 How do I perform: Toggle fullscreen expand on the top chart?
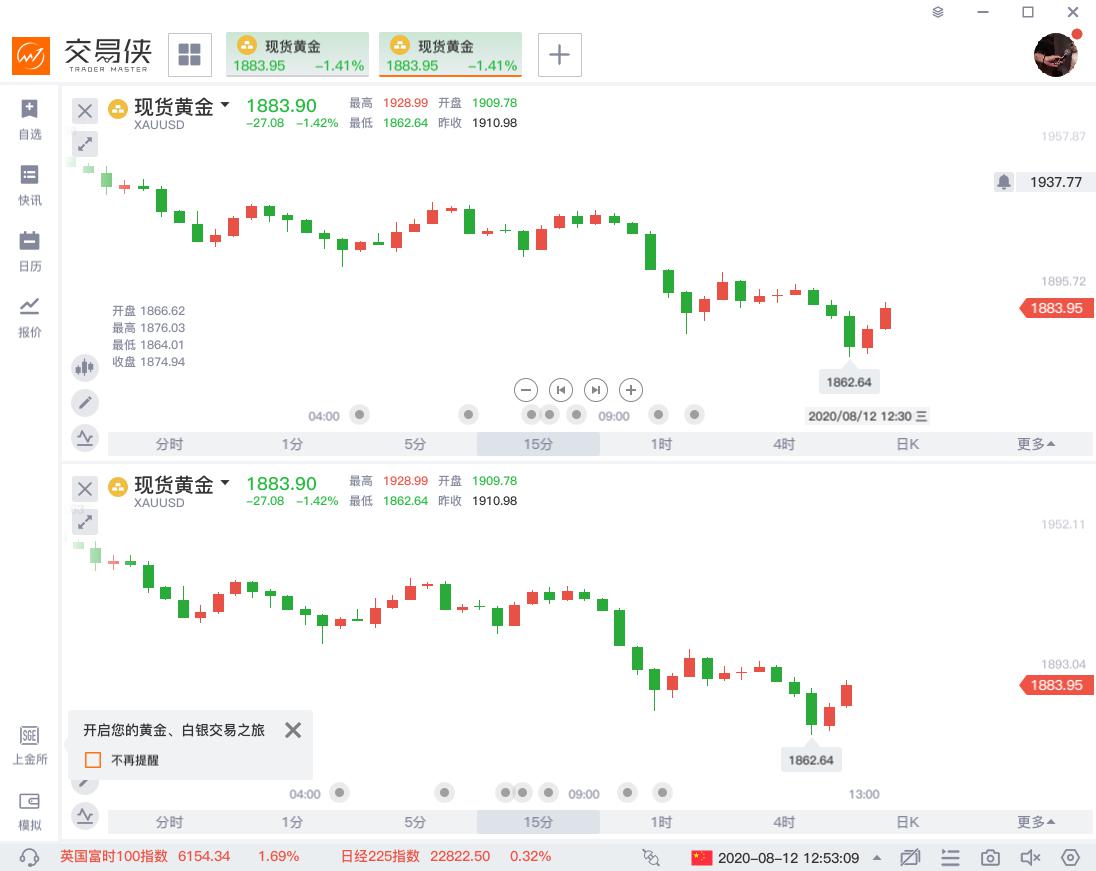point(85,144)
